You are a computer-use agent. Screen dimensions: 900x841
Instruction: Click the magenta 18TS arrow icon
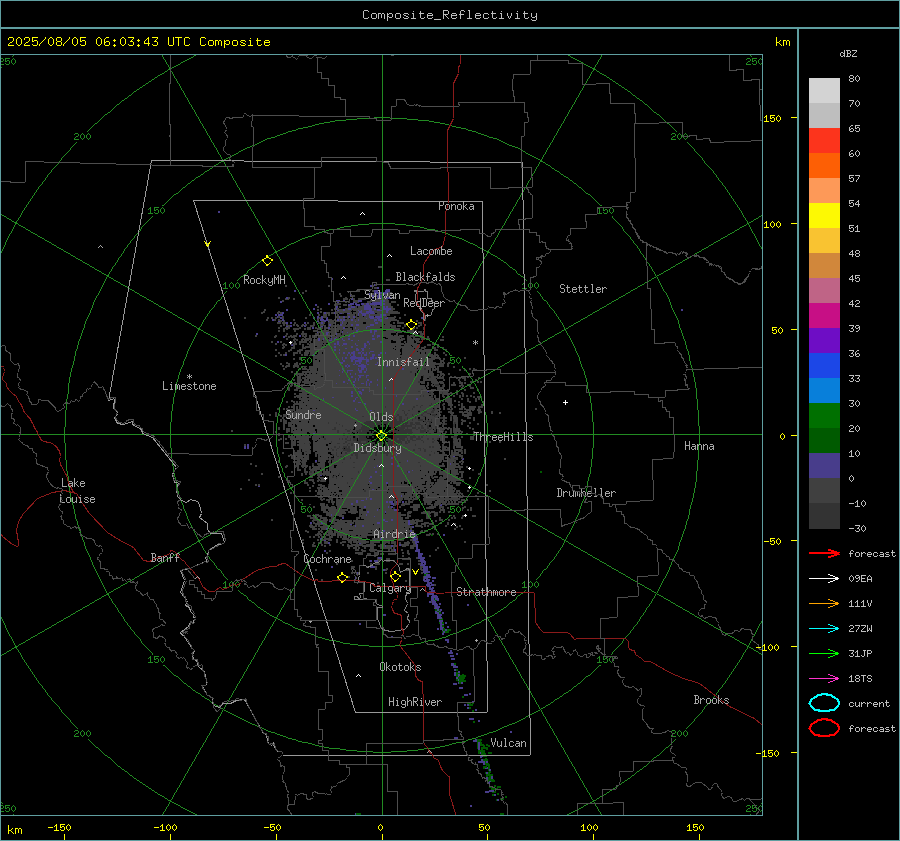(824, 679)
